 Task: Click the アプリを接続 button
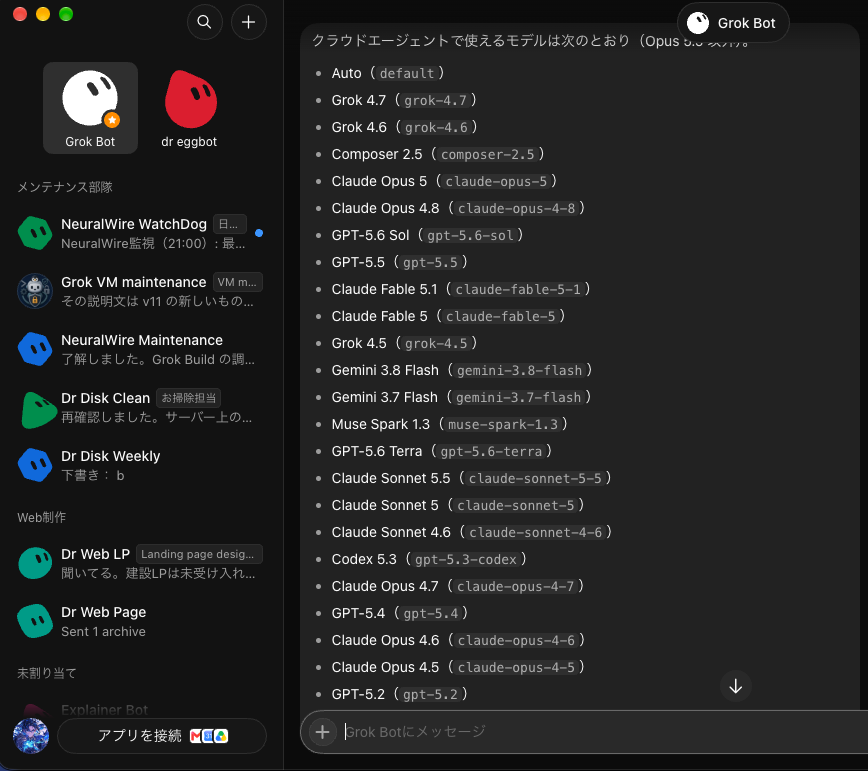coord(162,736)
